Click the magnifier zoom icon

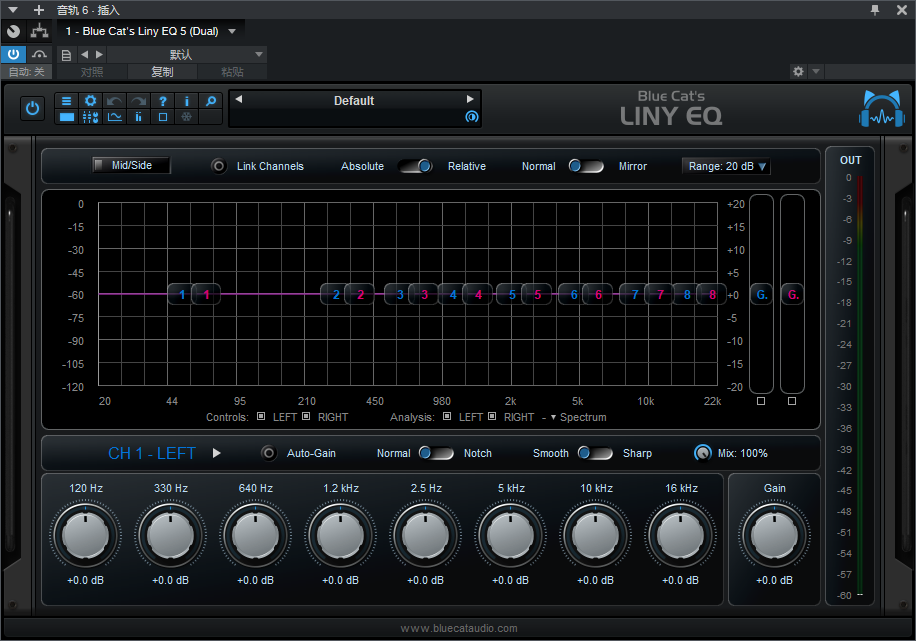pos(210,101)
